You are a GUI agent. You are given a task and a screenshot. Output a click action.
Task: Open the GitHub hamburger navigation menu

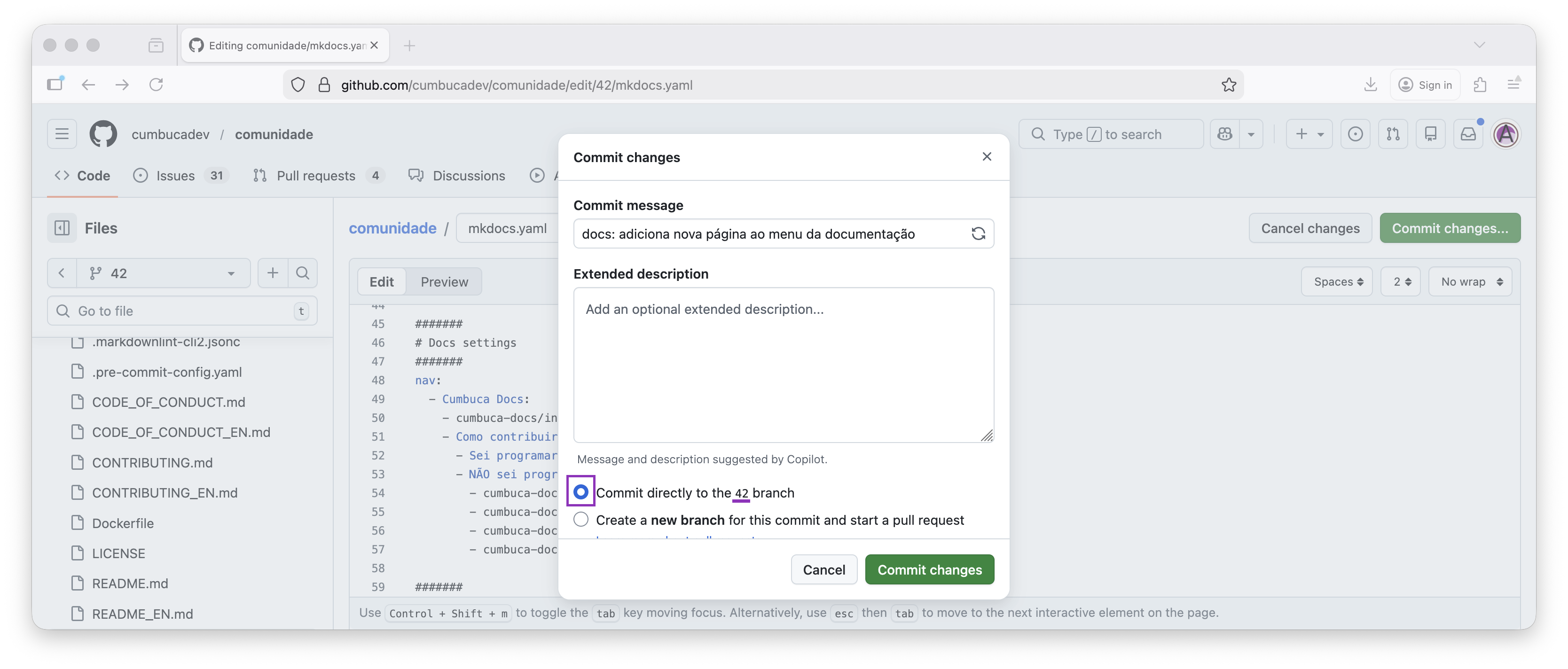click(x=62, y=134)
